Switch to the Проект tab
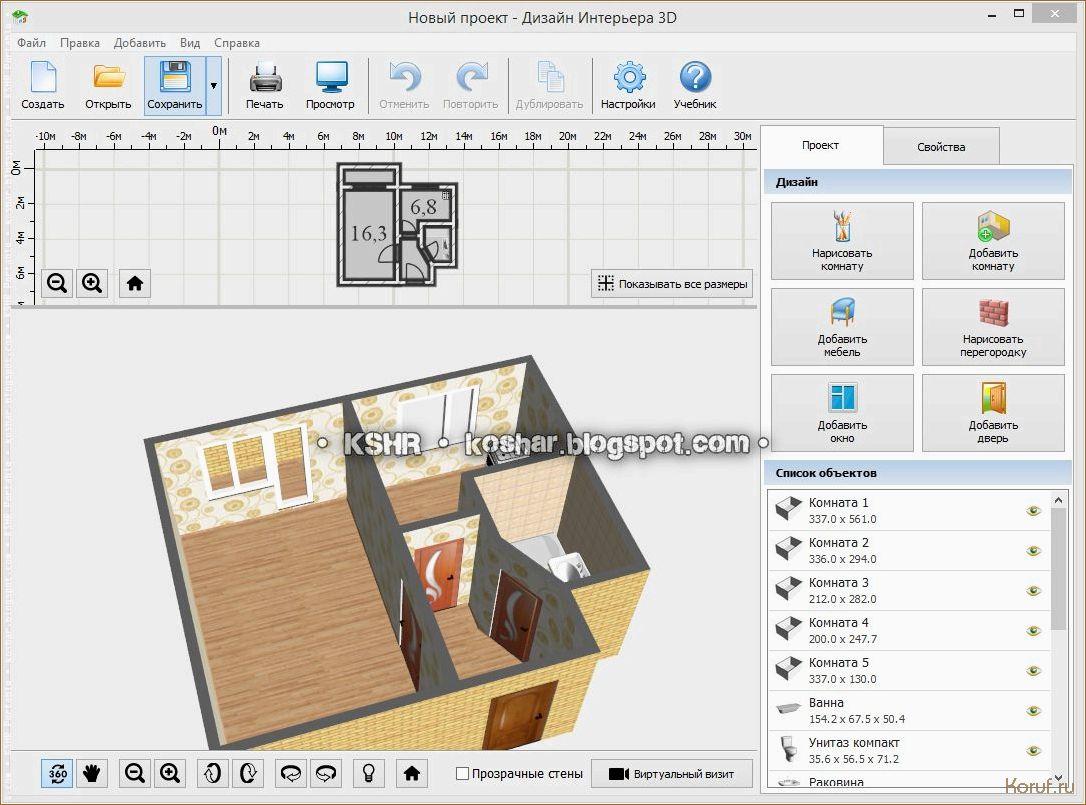This screenshot has width=1086, height=805. pyautogui.click(x=821, y=145)
